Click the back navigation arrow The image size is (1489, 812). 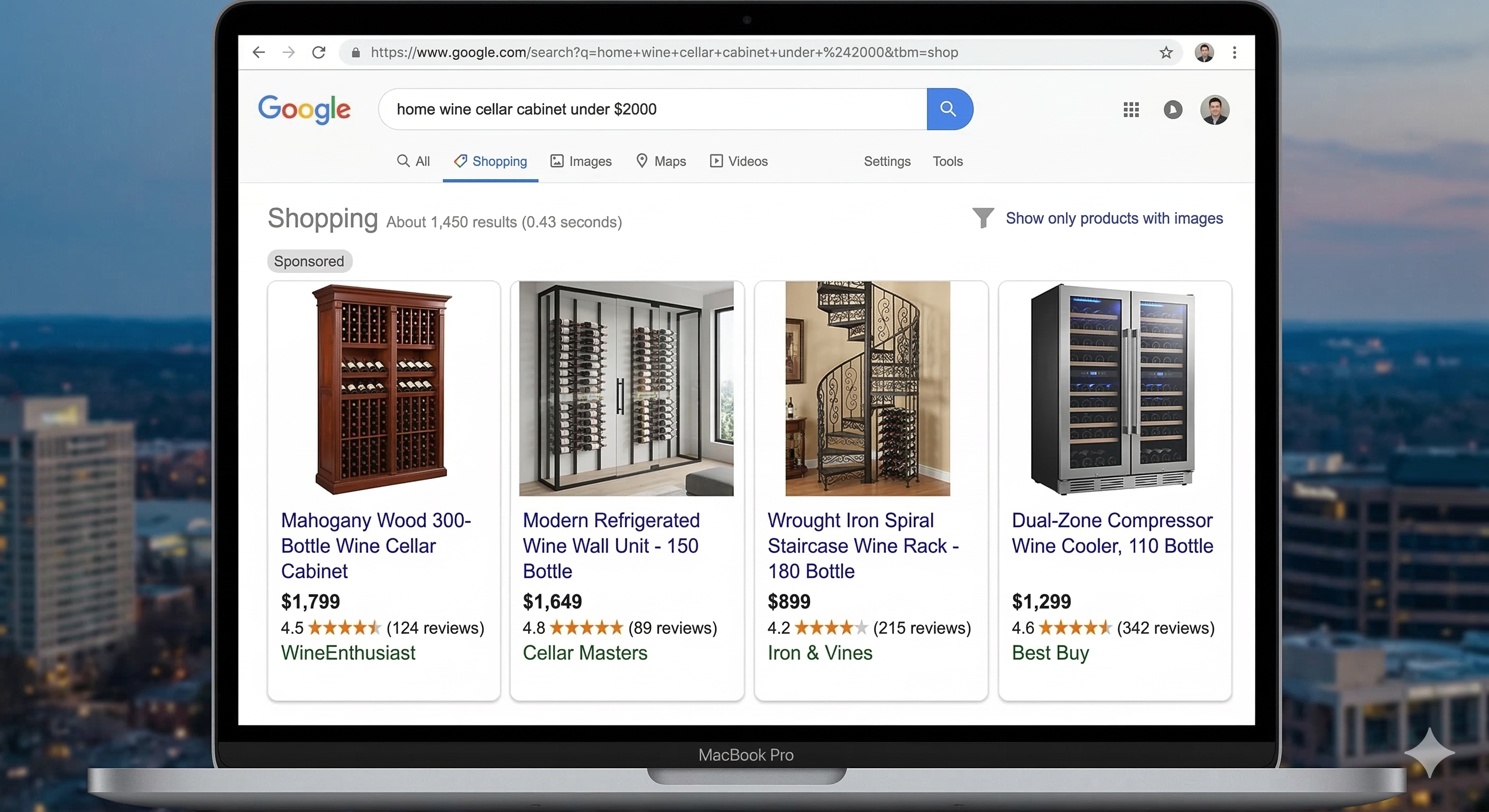point(259,52)
